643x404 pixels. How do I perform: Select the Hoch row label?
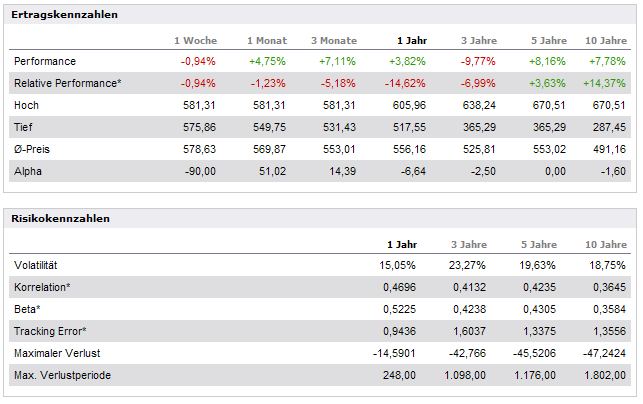point(27,105)
